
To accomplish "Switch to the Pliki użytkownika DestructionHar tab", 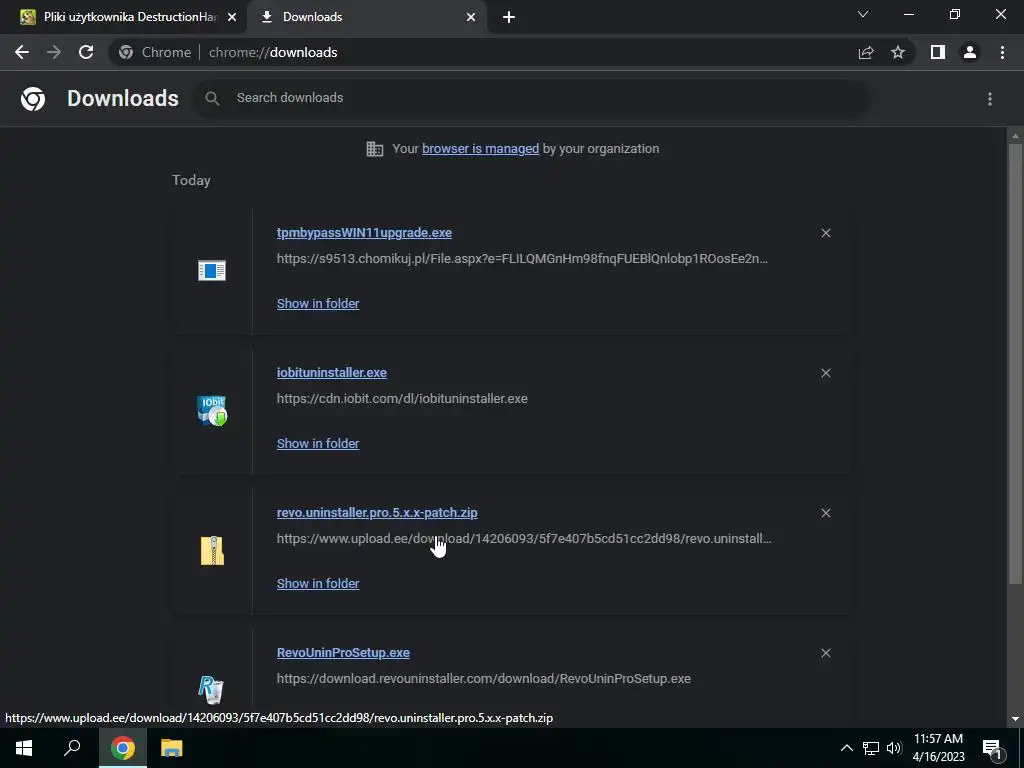I will coord(122,17).
